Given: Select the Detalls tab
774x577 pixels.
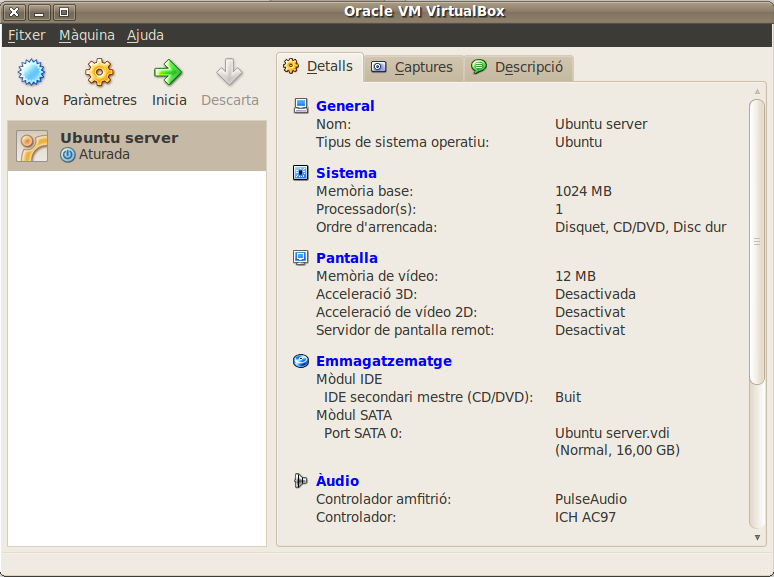Looking at the screenshot, I should point(319,66).
